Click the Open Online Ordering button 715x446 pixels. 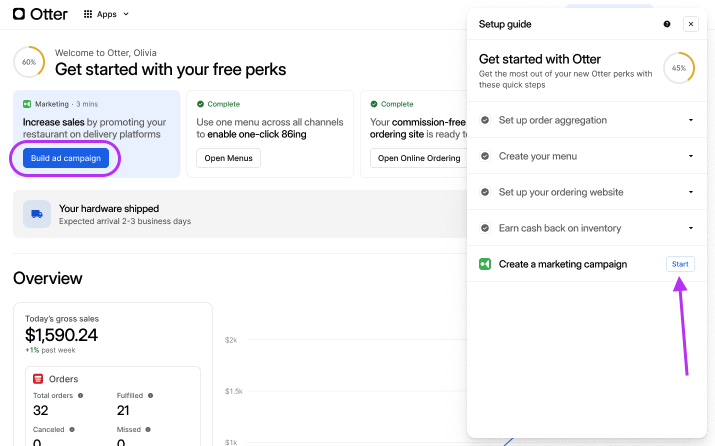point(418,158)
